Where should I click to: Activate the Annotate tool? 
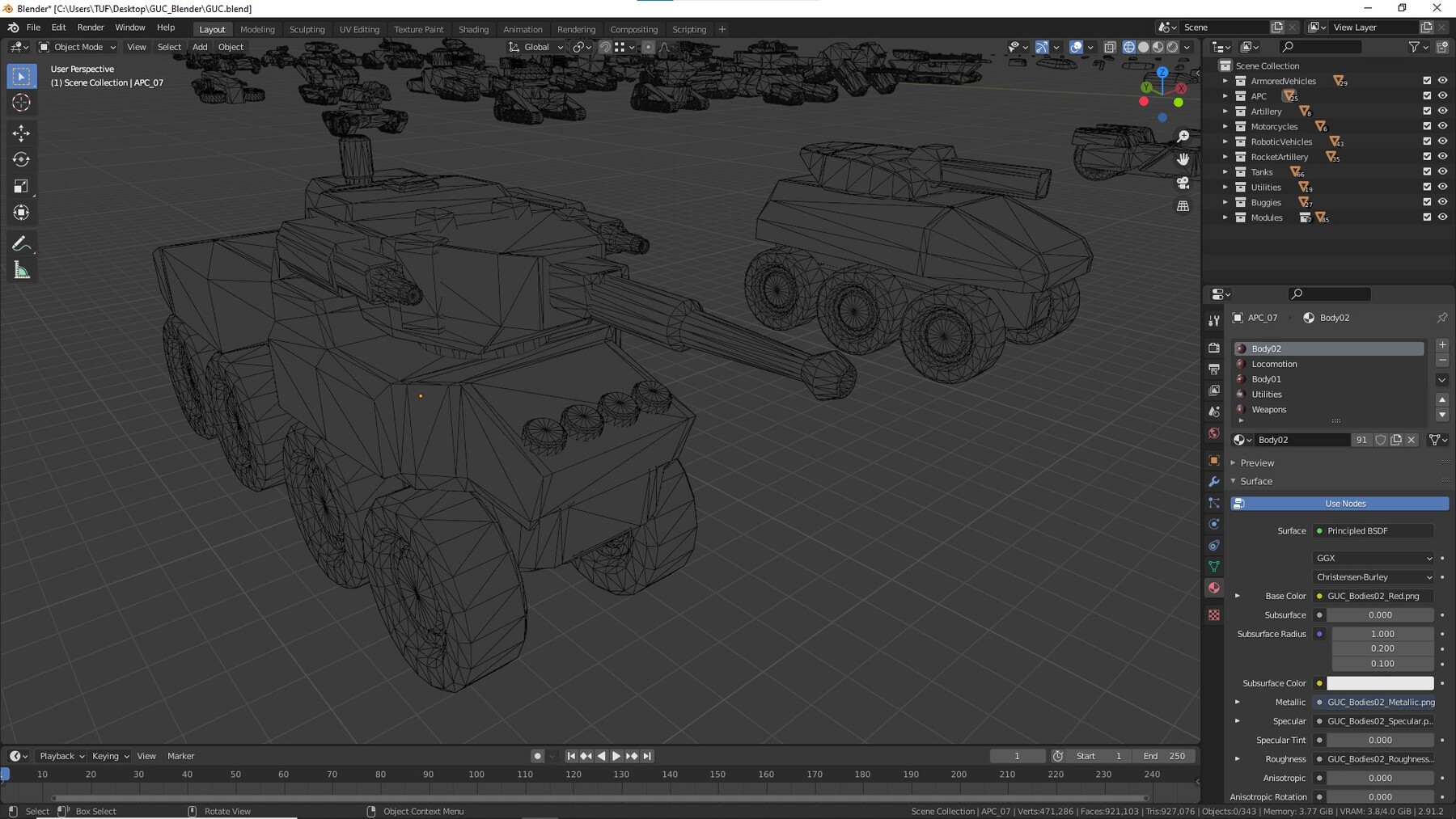(x=21, y=243)
